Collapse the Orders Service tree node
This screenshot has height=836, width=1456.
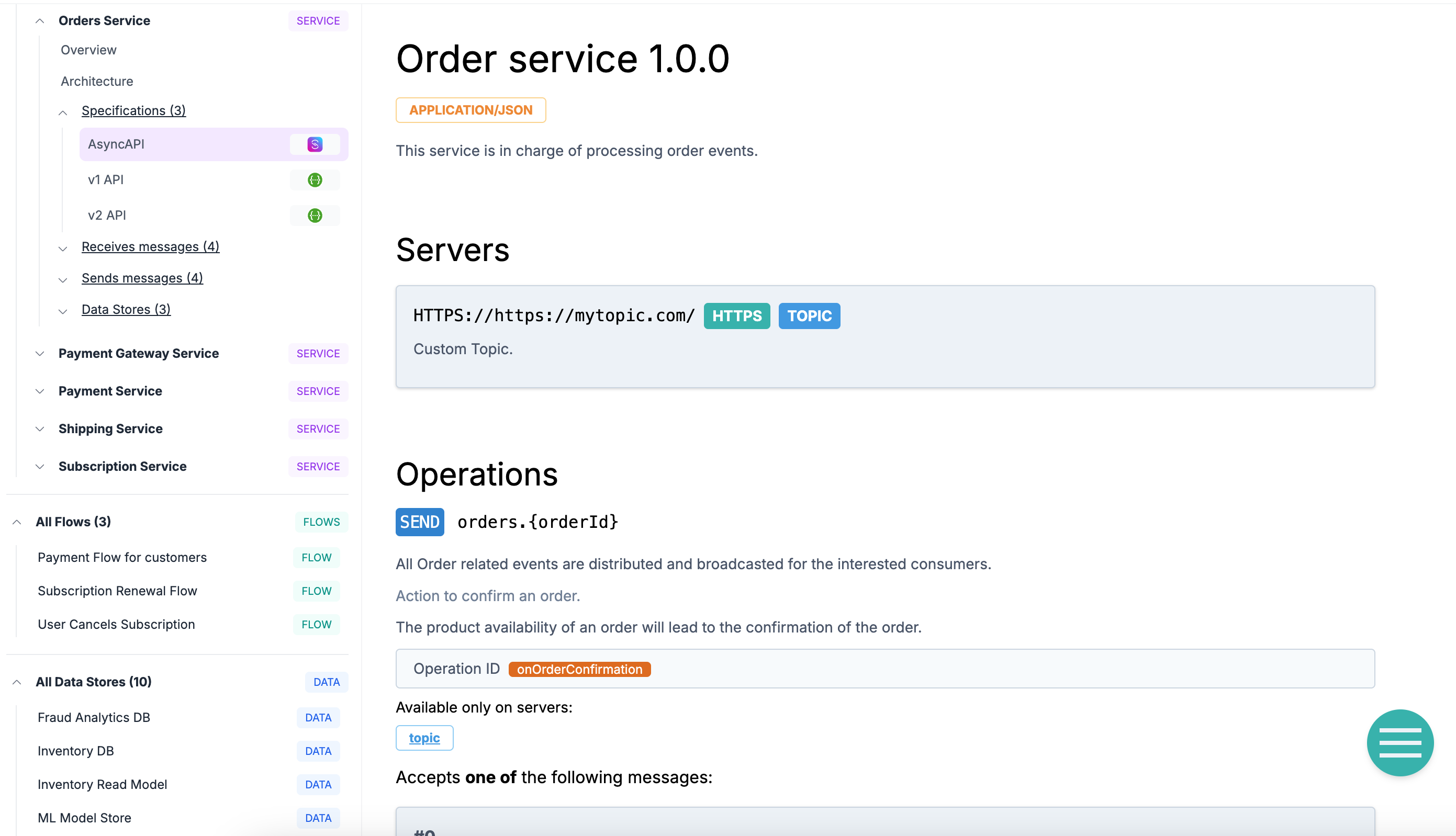(x=40, y=21)
